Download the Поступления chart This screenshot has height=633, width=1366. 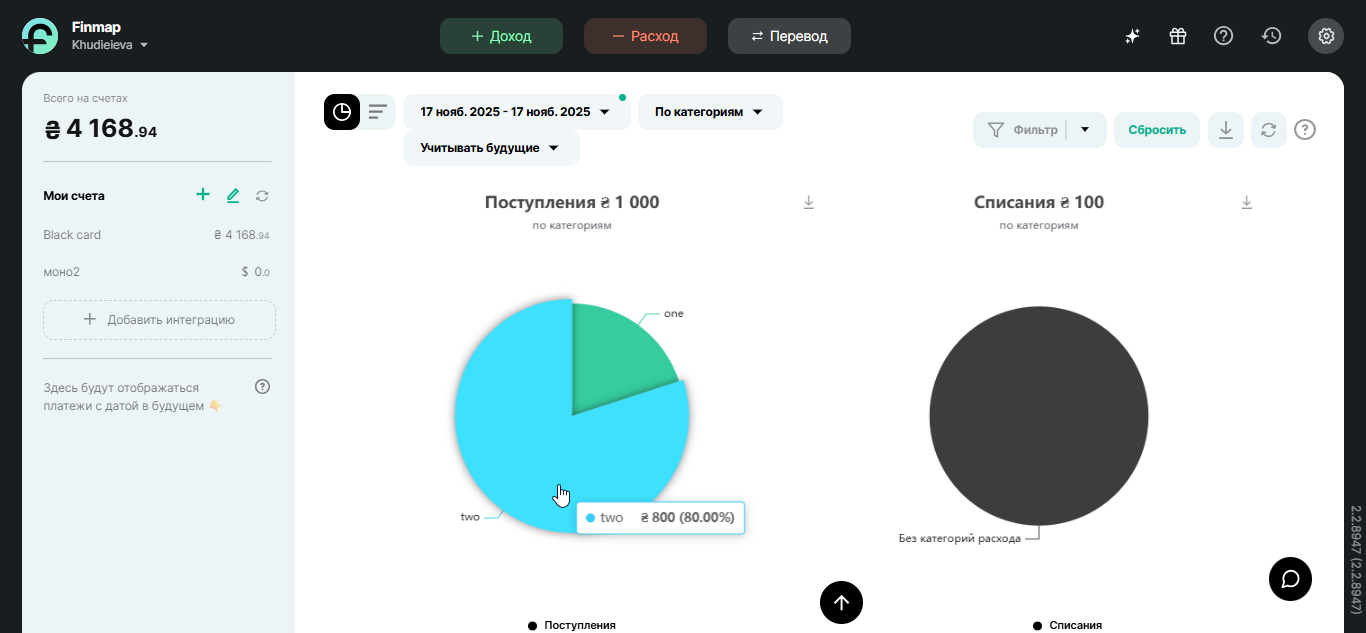point(809,203)
